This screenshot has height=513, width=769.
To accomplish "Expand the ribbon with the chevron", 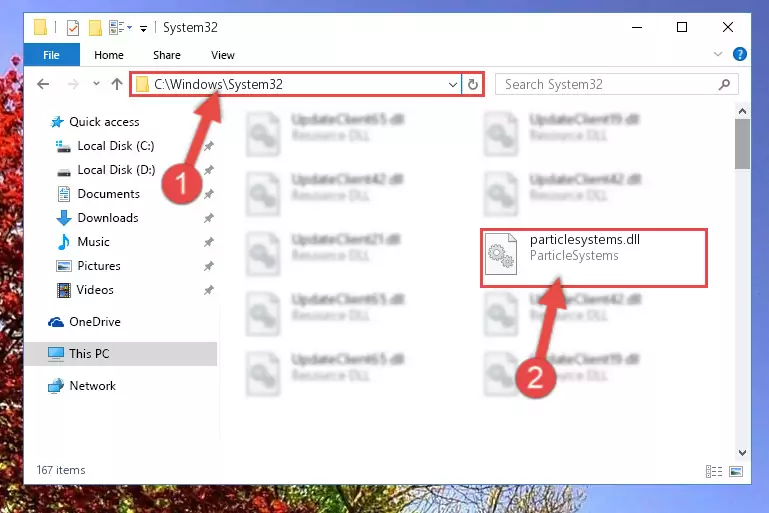I will pyautogui.click(x=718, y=54).
